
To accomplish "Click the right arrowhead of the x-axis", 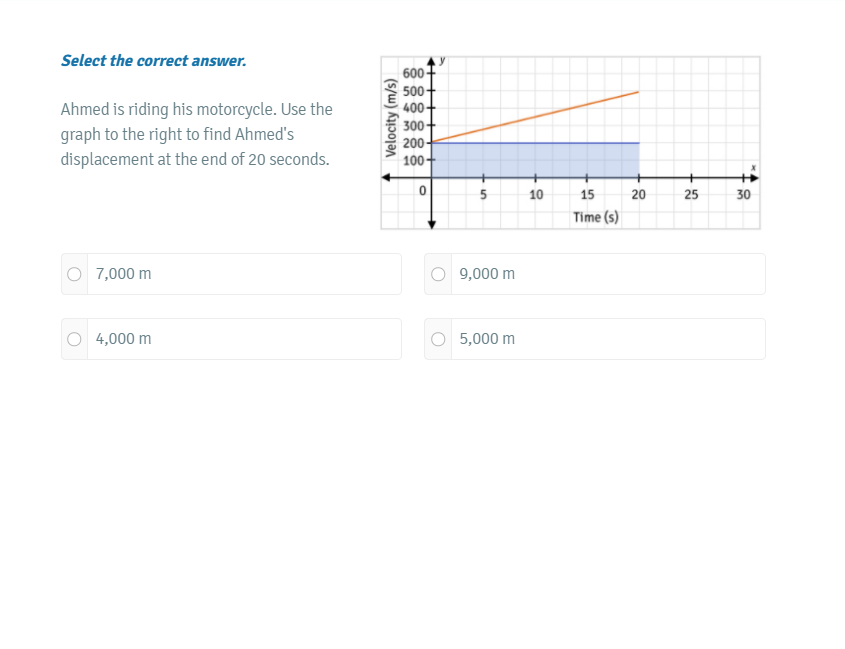I will click(x=754, y=177).
